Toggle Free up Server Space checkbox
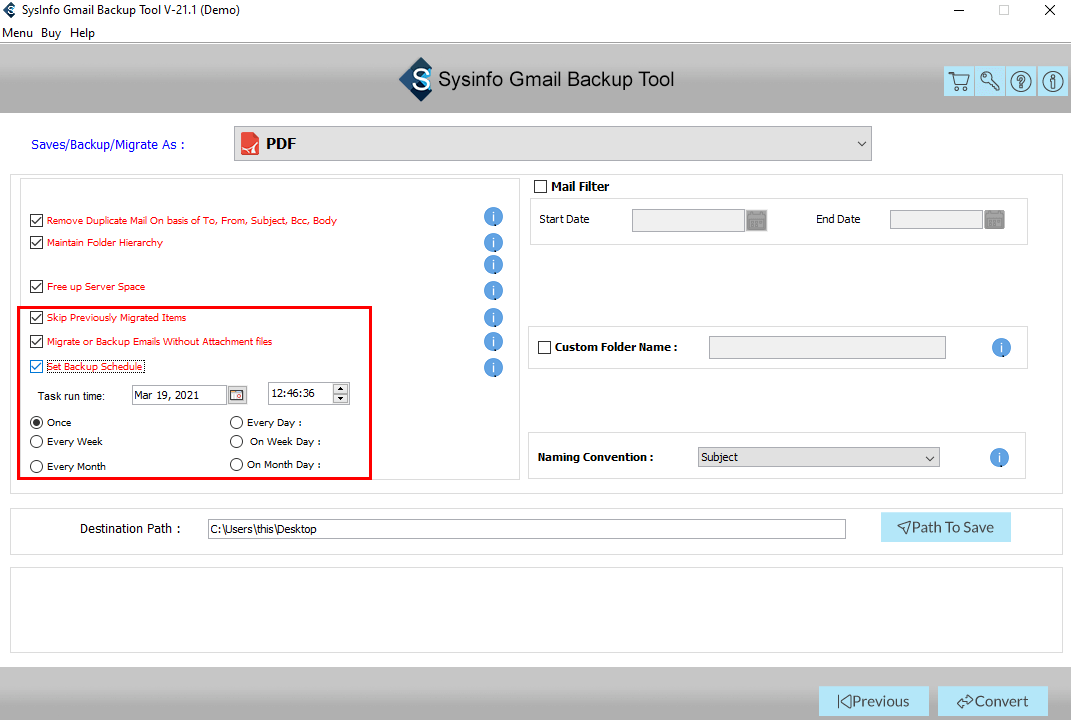 pos(37,286)
